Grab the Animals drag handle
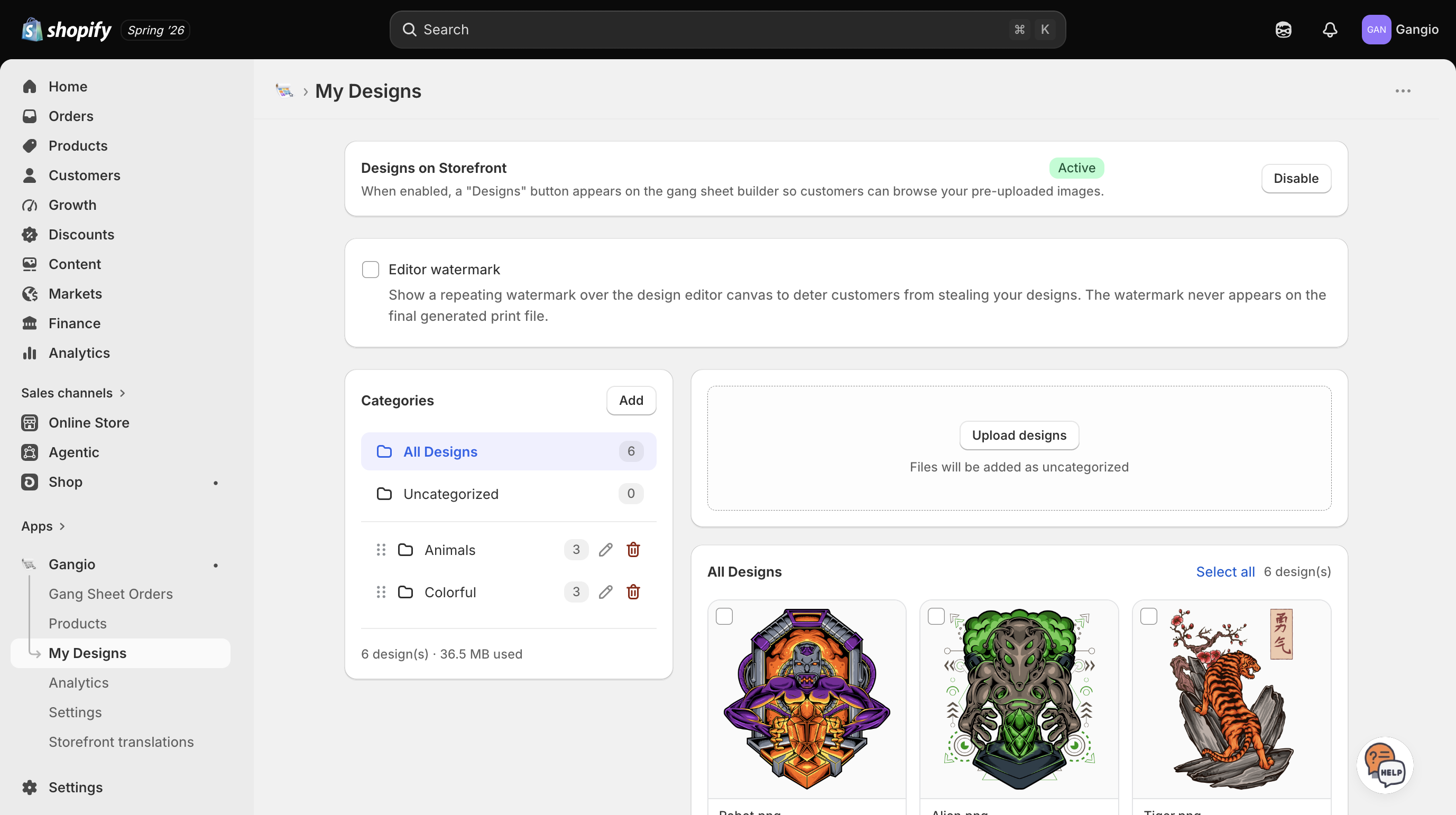 [x=381, y=549]
